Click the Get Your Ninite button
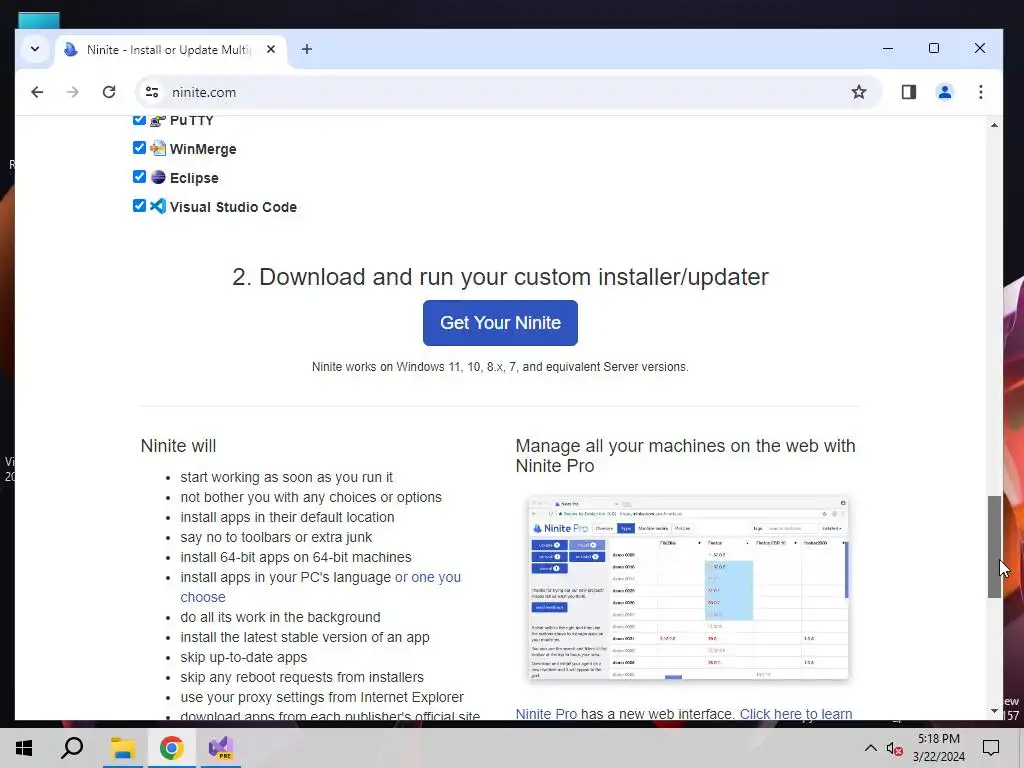The width and height of the screenshot is (1024, 768). [500, 323]
